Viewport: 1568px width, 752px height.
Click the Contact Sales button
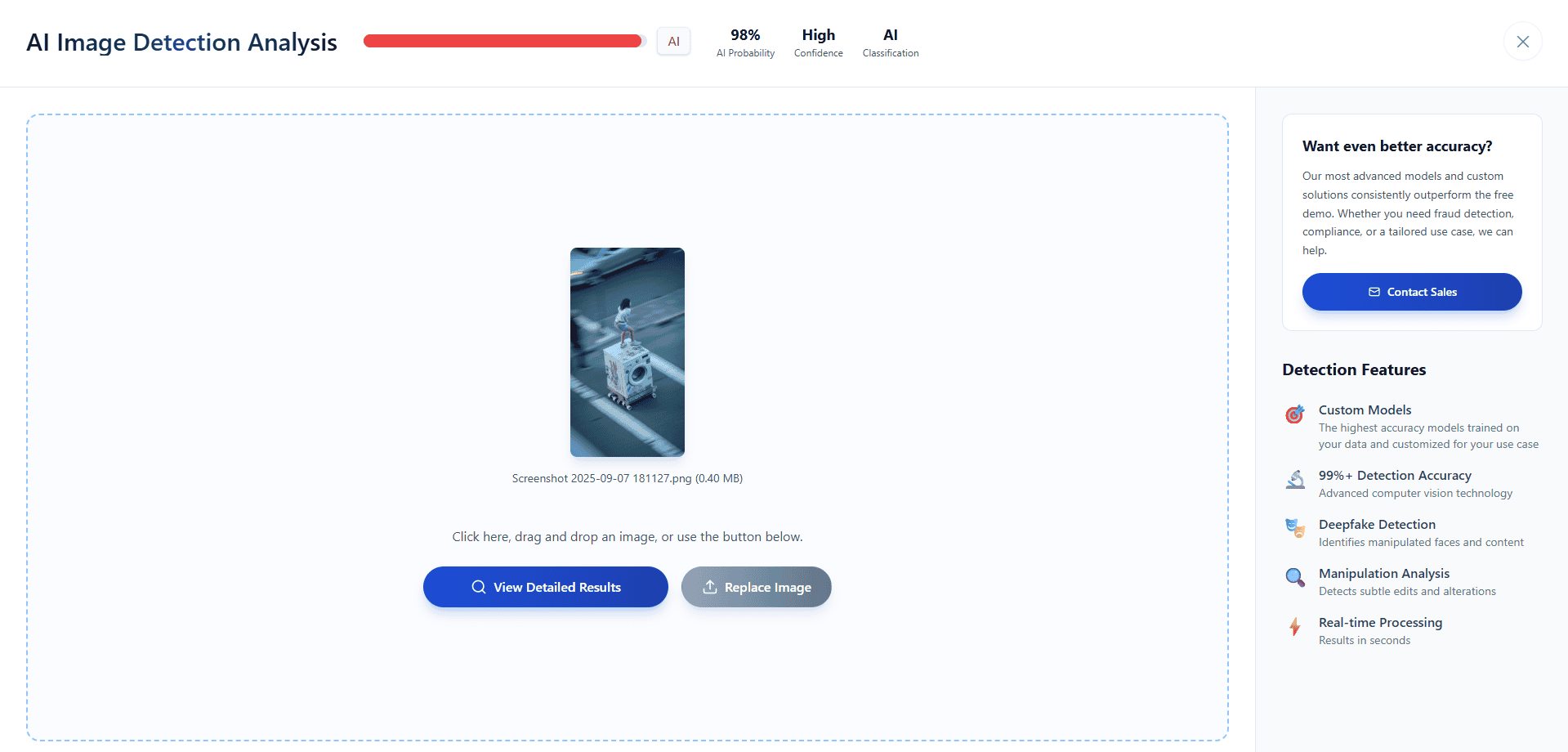click(x=1412, y=292)
